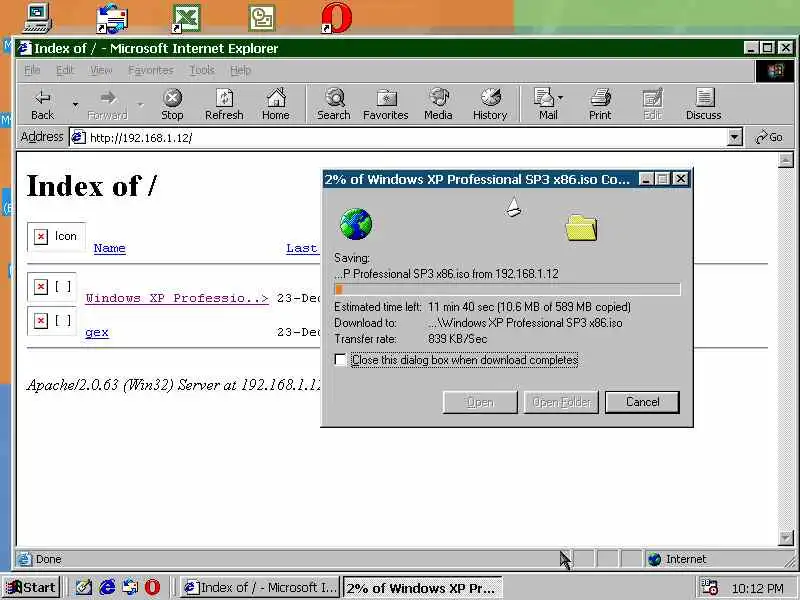This screenshot has width=800, height=600.
Task: Sort listing by the Name column link
Action: (x=110, y=248)
